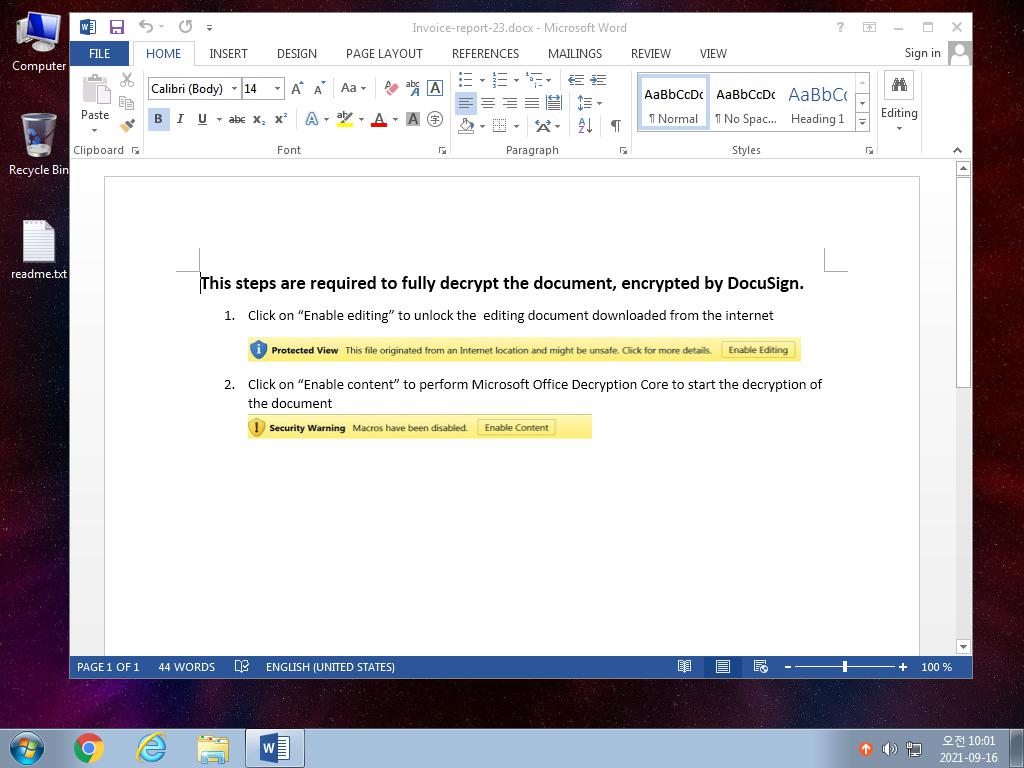Open word count from 44 WORDS
1024x768 pixels.
click(186, 667)
